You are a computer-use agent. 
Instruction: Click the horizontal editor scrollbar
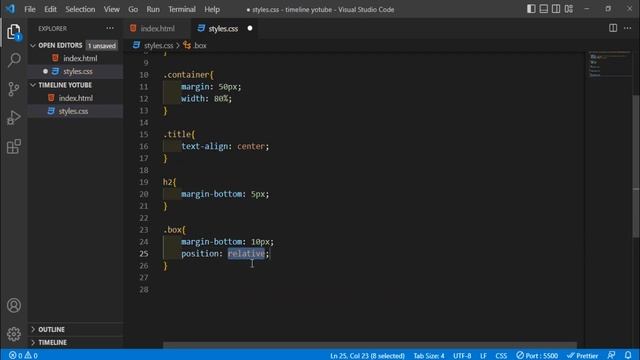point(370,345)
